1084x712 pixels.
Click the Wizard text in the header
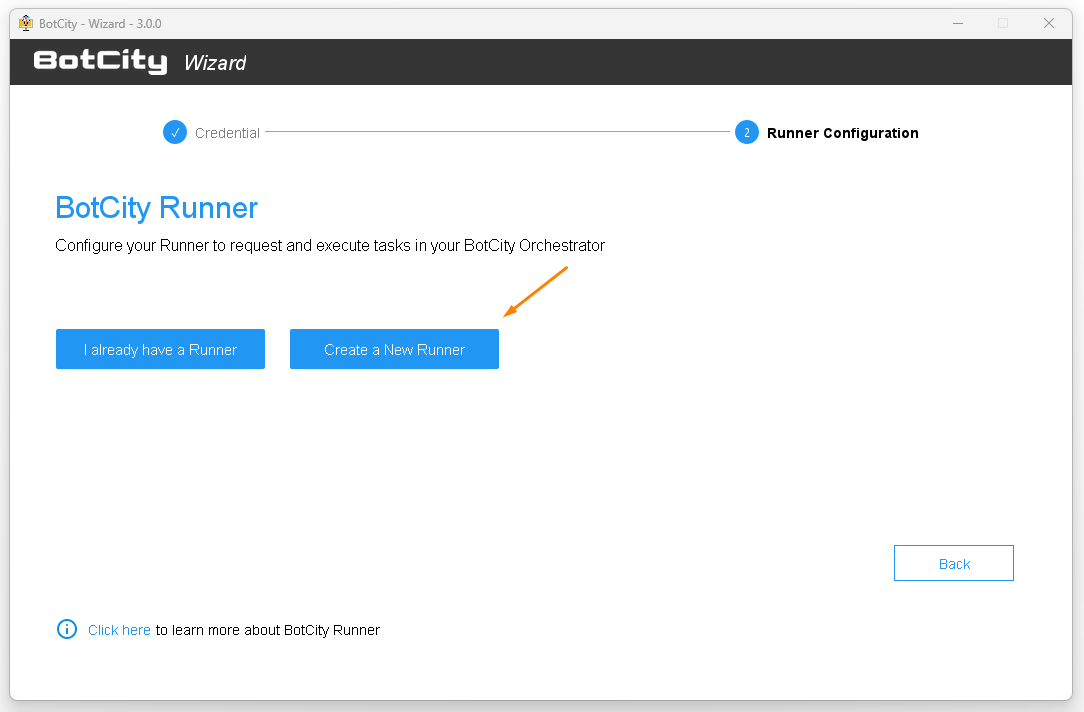point(215,63)
